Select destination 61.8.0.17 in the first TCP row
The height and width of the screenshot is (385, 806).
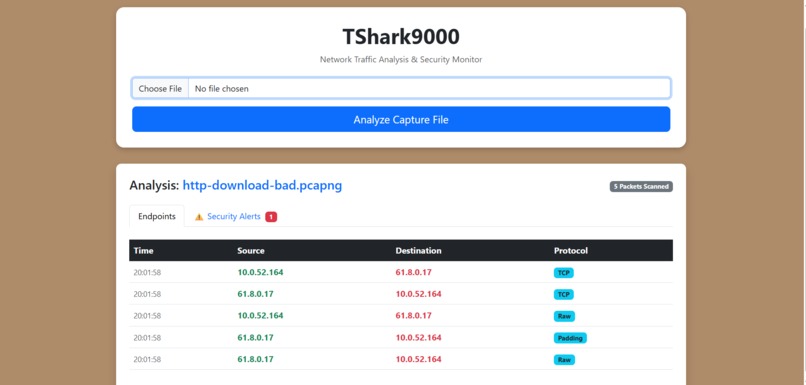click(413, 272)
